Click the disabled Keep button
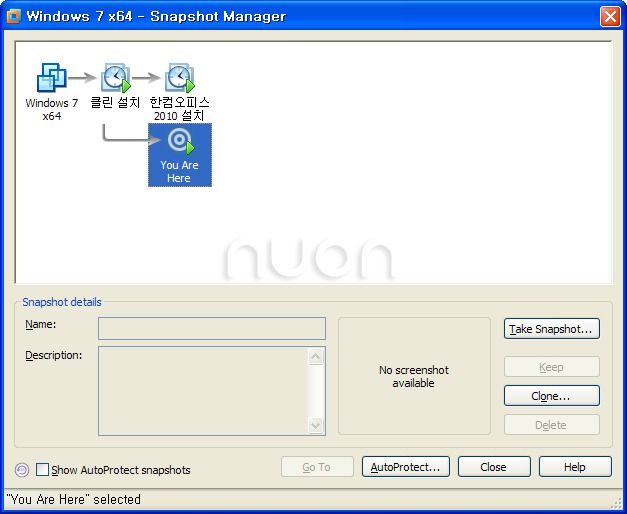 click(x=551, y=367)
